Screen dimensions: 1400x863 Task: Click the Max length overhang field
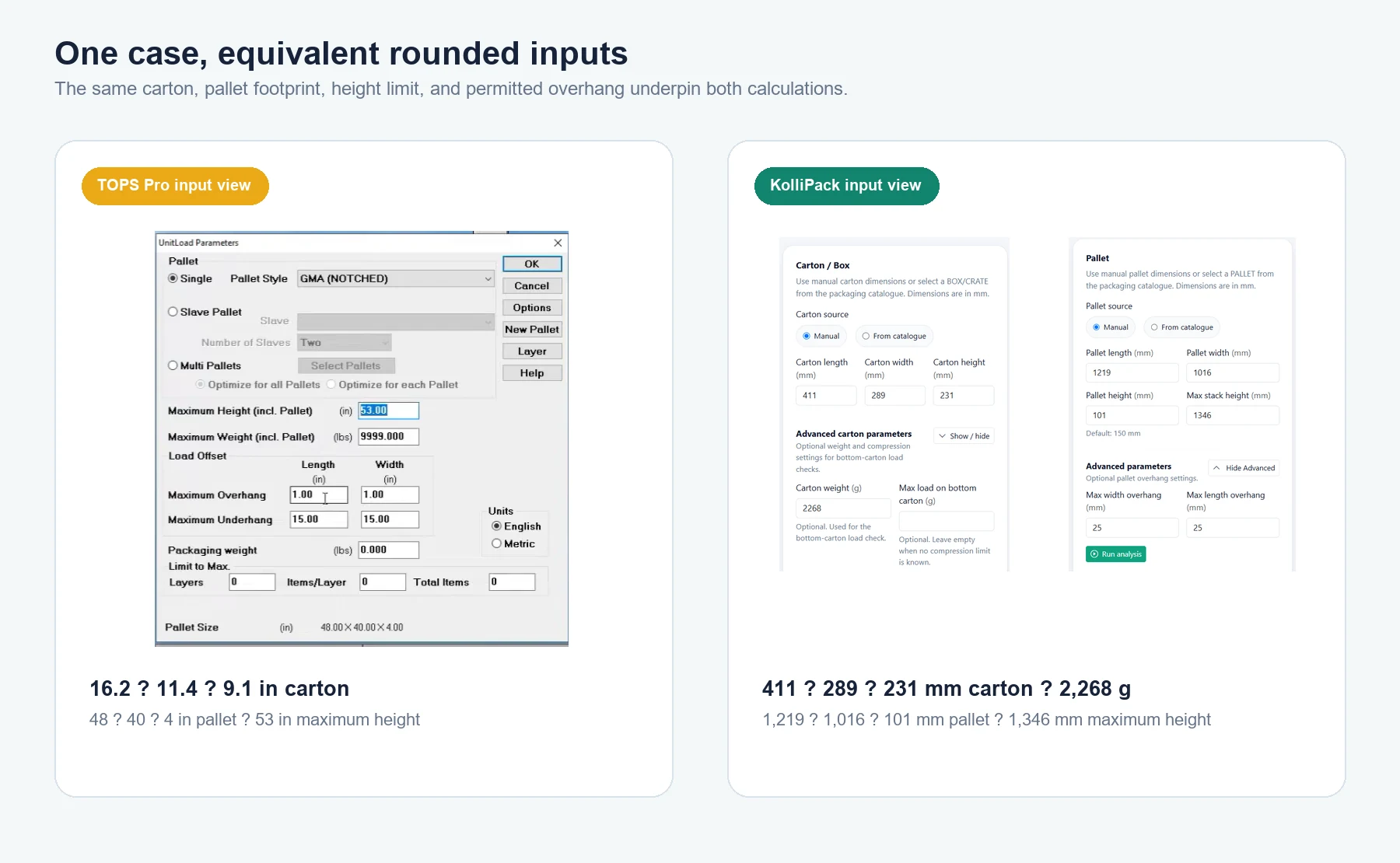tap(1233, 528)
